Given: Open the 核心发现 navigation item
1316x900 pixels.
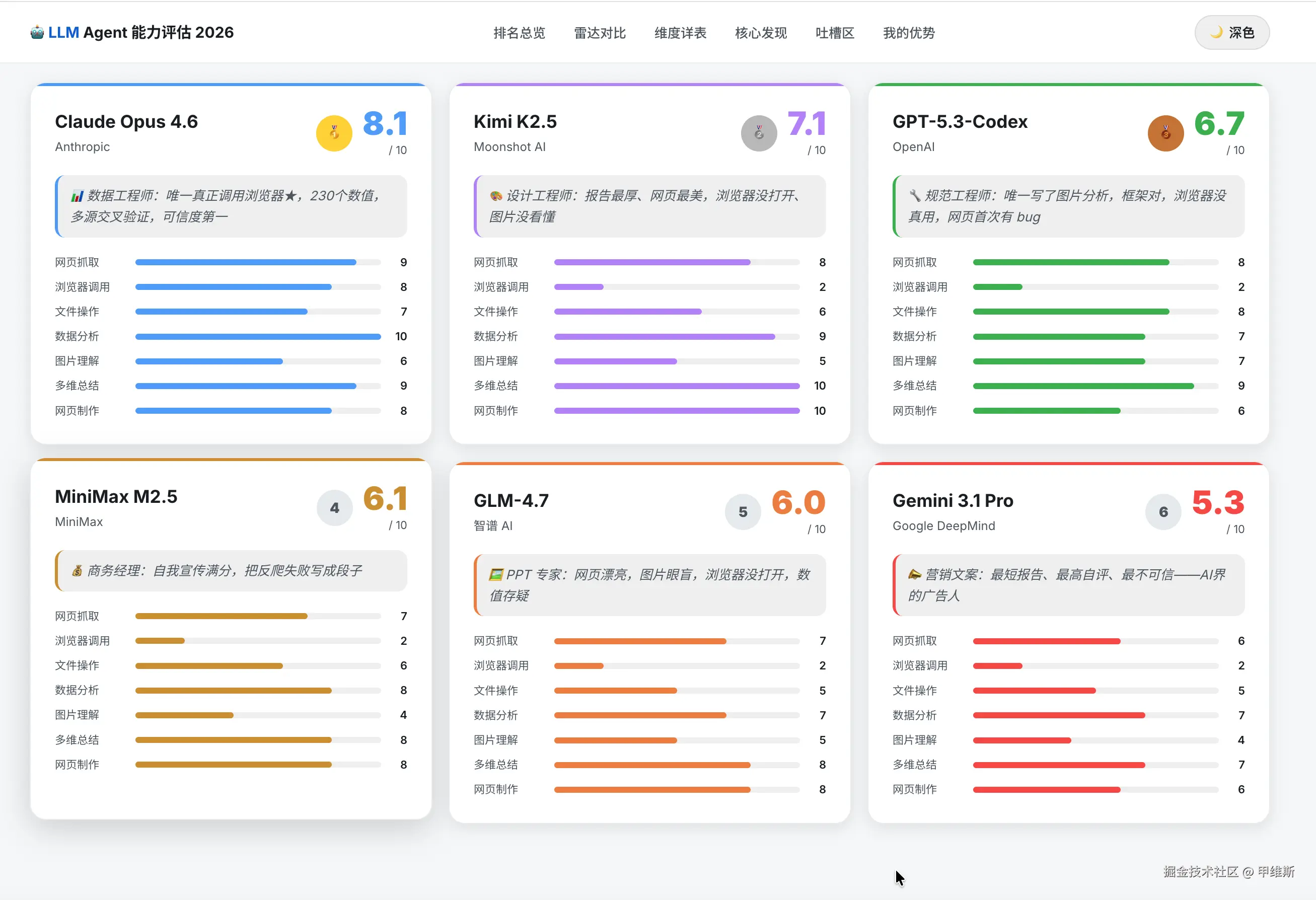Looking at the screenshot, I should tap(761, 33).
